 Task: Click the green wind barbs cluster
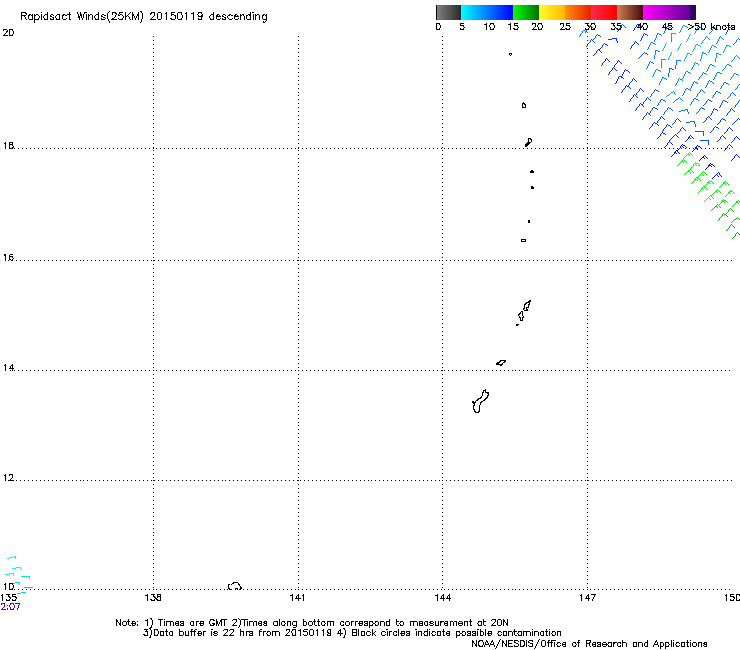point(710,194)
